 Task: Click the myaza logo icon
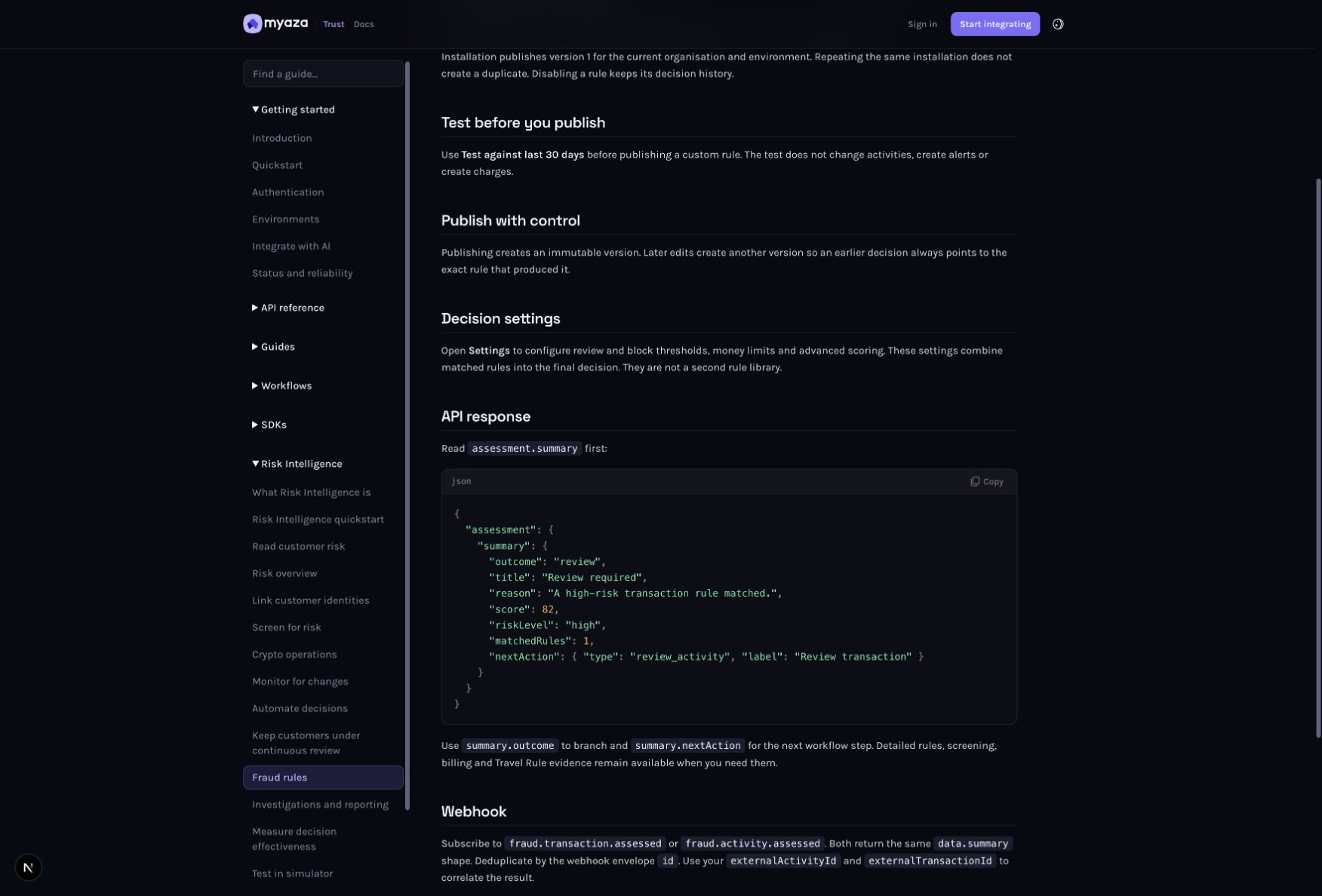(252, 24)
